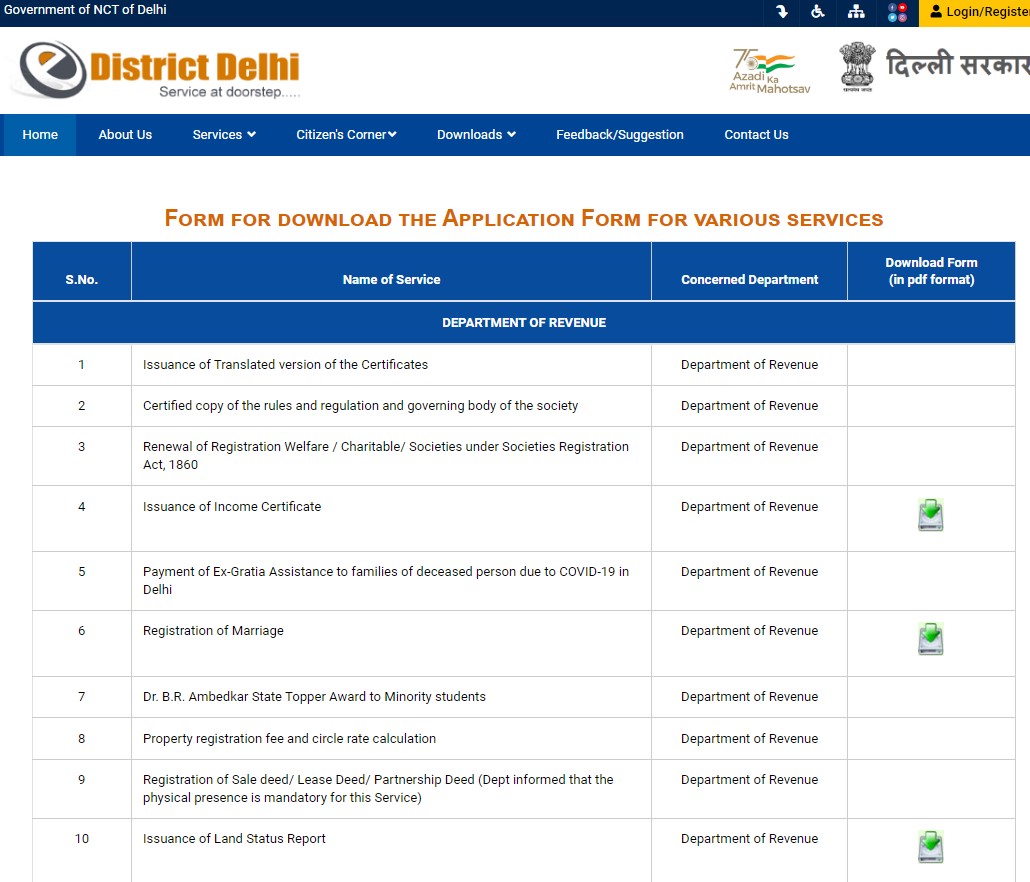
Task: Select the Home navigation tab
Action: pyautogui.click(x=39, y=134)
